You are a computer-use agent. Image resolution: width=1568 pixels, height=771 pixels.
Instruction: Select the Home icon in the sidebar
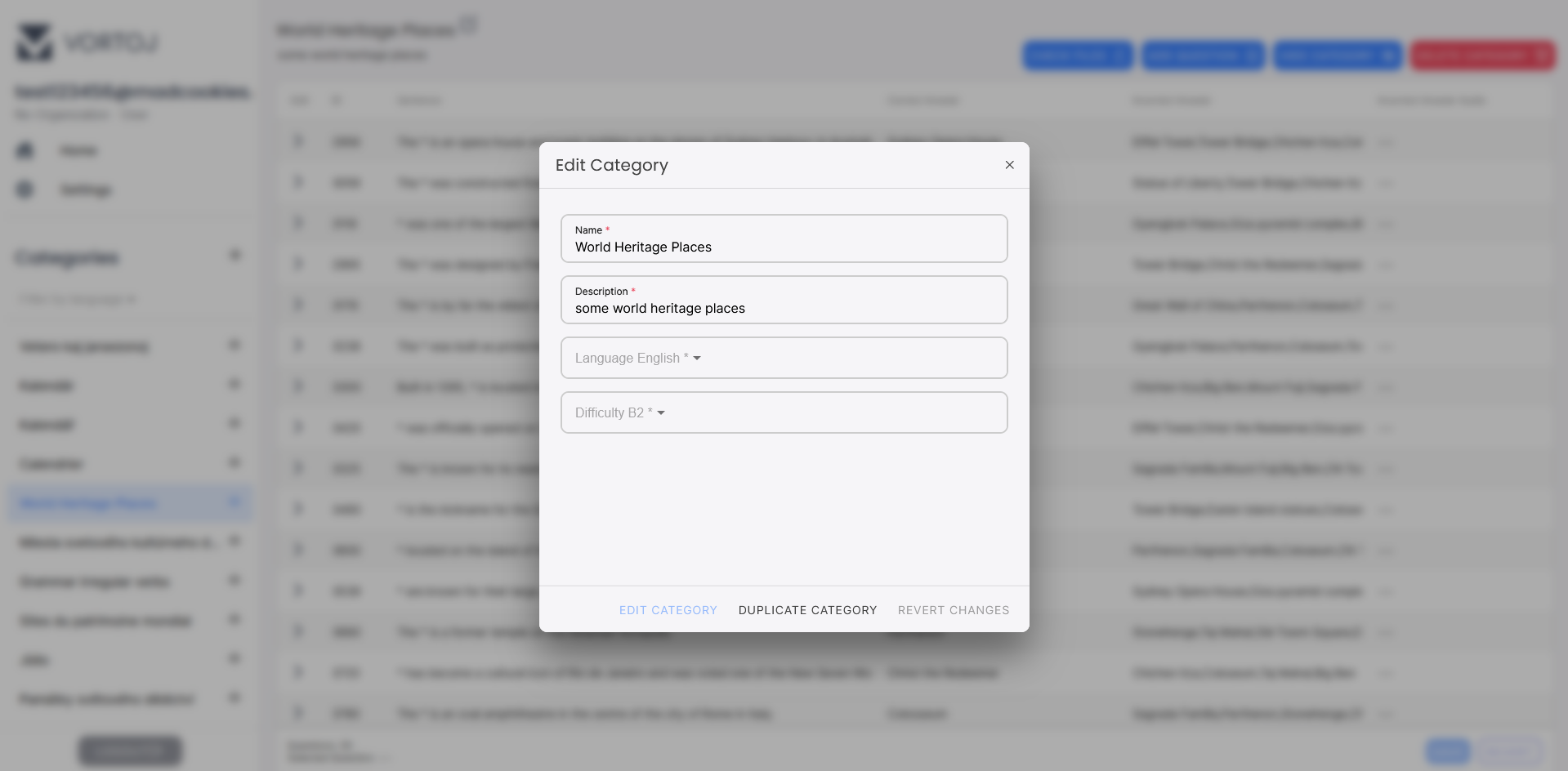(x=25, y=150)
